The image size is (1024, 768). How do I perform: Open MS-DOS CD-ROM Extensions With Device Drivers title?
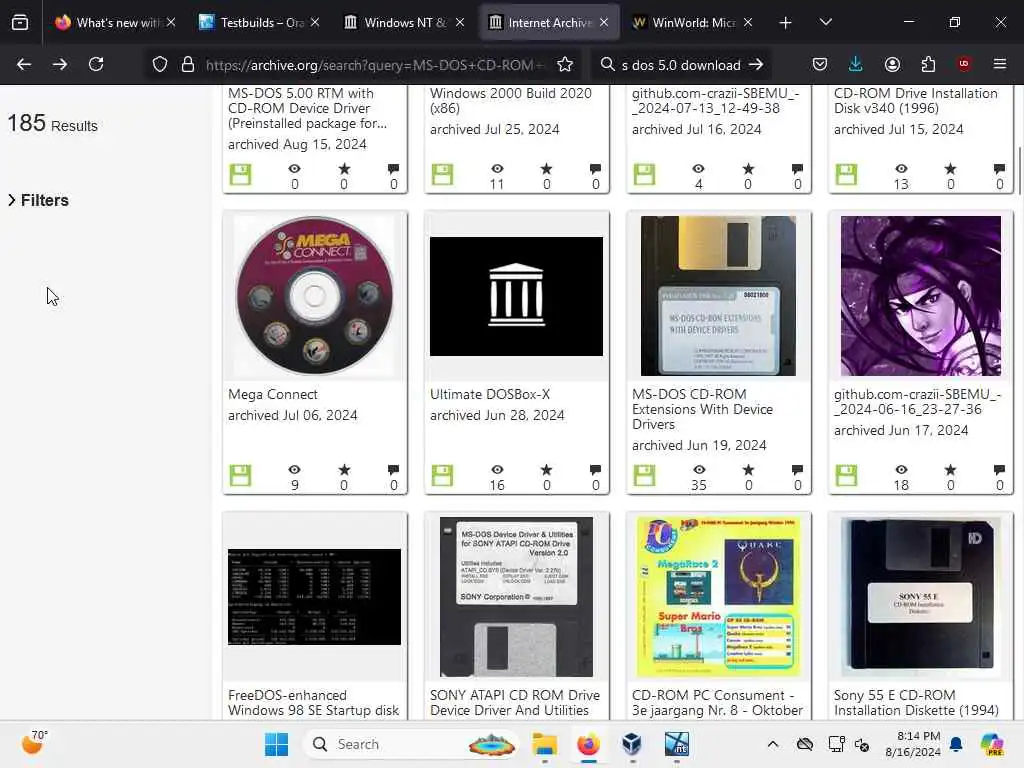point(702,409)
